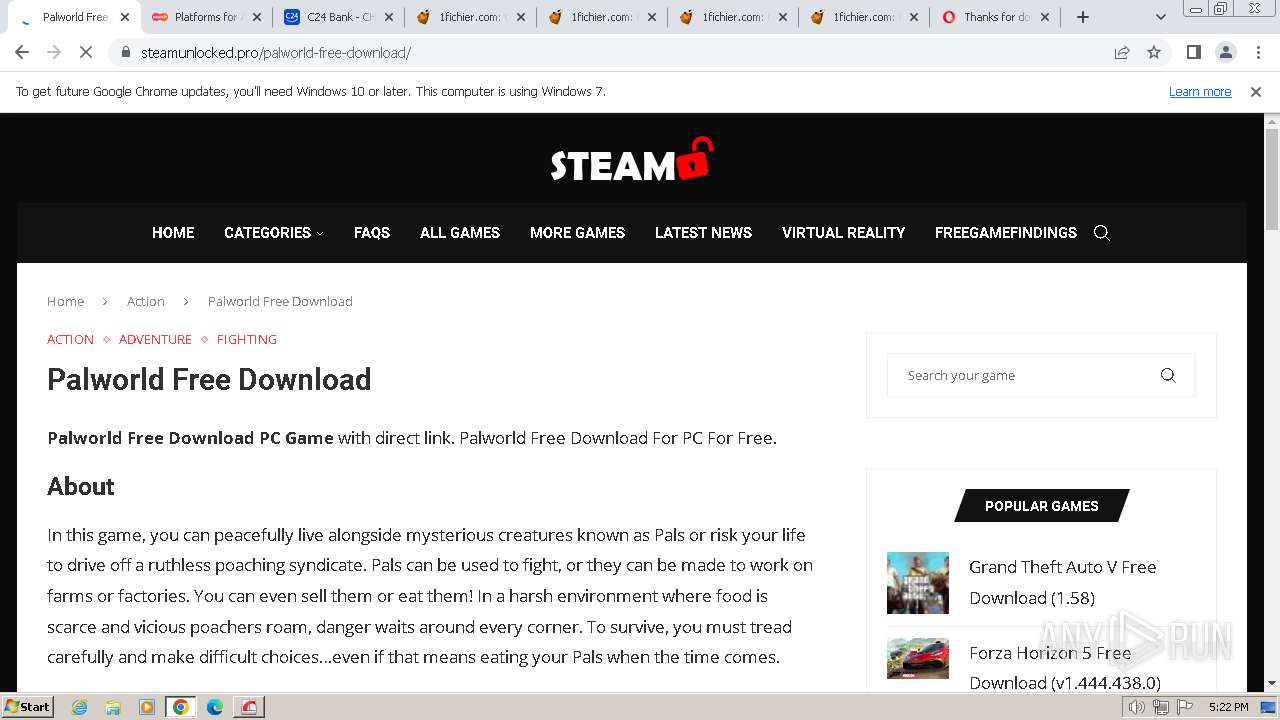
Task: Open Grand Theft Auto V Free Download link
Action: coord(1062,582)
